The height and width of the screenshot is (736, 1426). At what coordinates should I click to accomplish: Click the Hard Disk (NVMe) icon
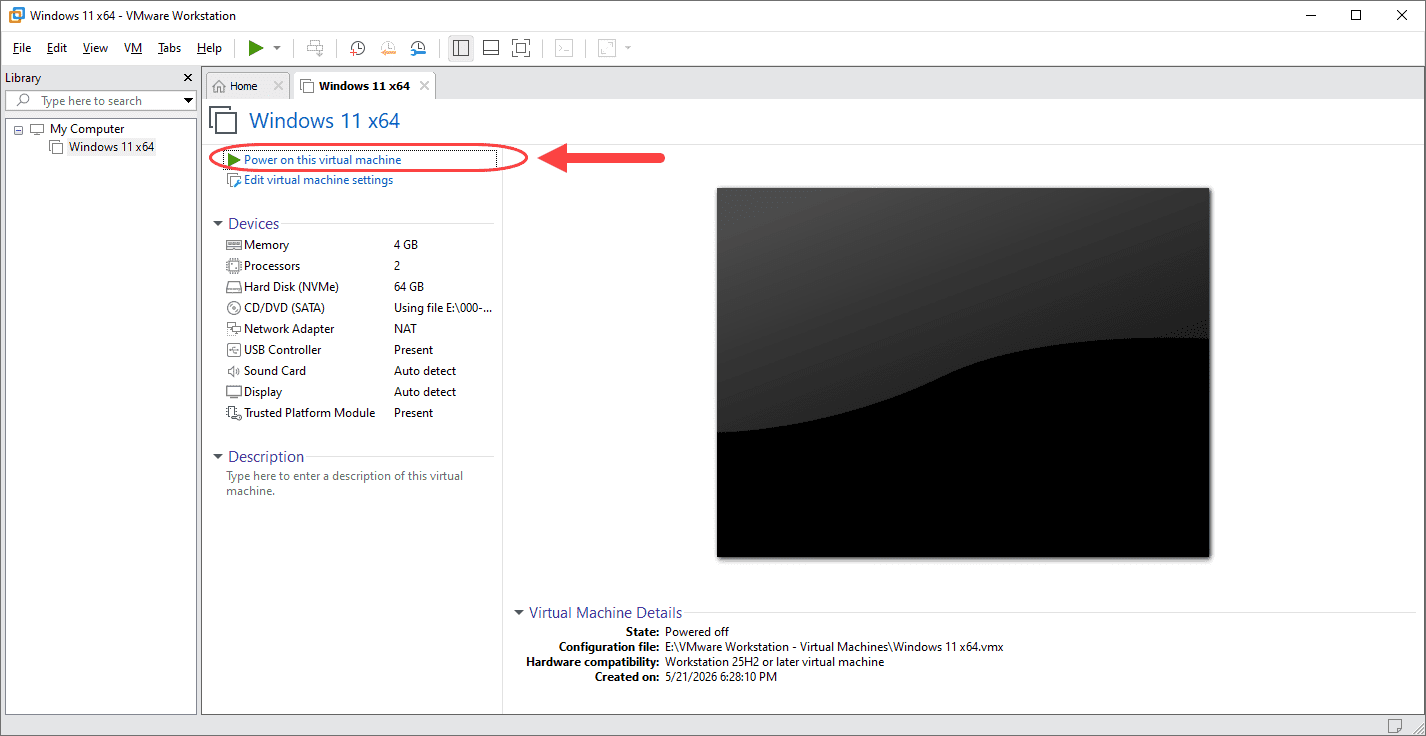click(234, 287)
